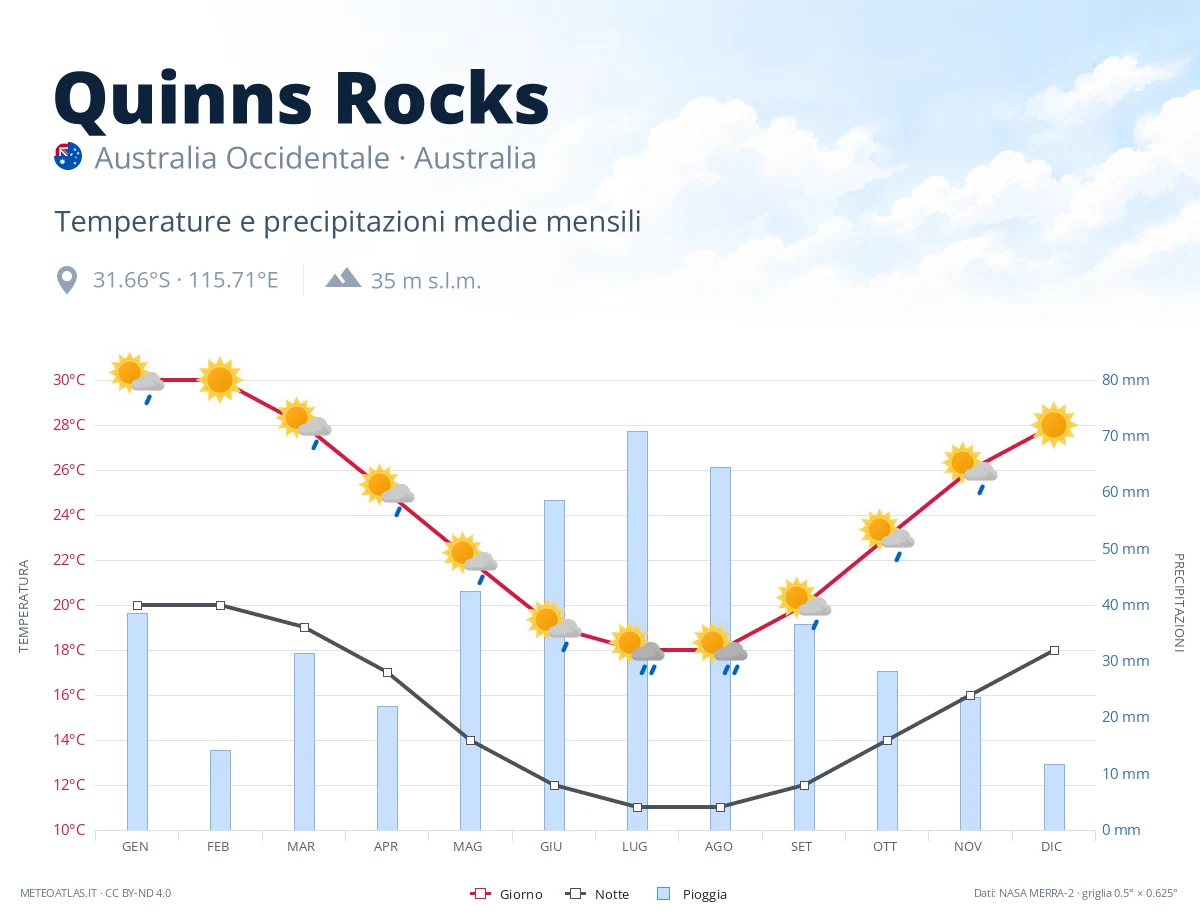This screenshot has height=920, width=1200.
Task: Click the SET night temperature point
Action: coord(804,785)
